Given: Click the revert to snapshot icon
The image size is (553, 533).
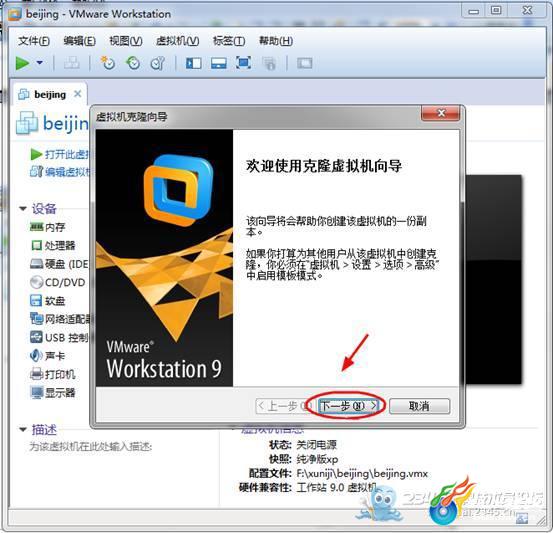Looking at the screenshot, I should click(133, 63).
